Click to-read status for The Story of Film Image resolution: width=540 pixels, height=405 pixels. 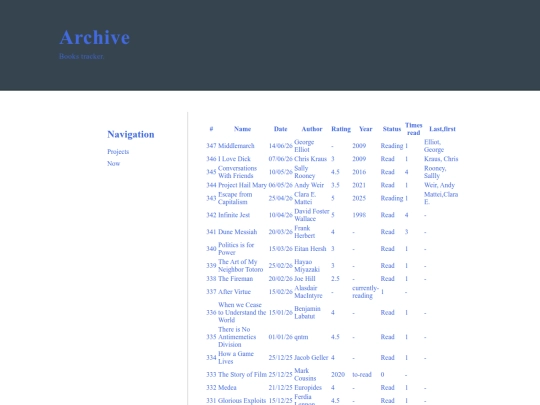362,374
